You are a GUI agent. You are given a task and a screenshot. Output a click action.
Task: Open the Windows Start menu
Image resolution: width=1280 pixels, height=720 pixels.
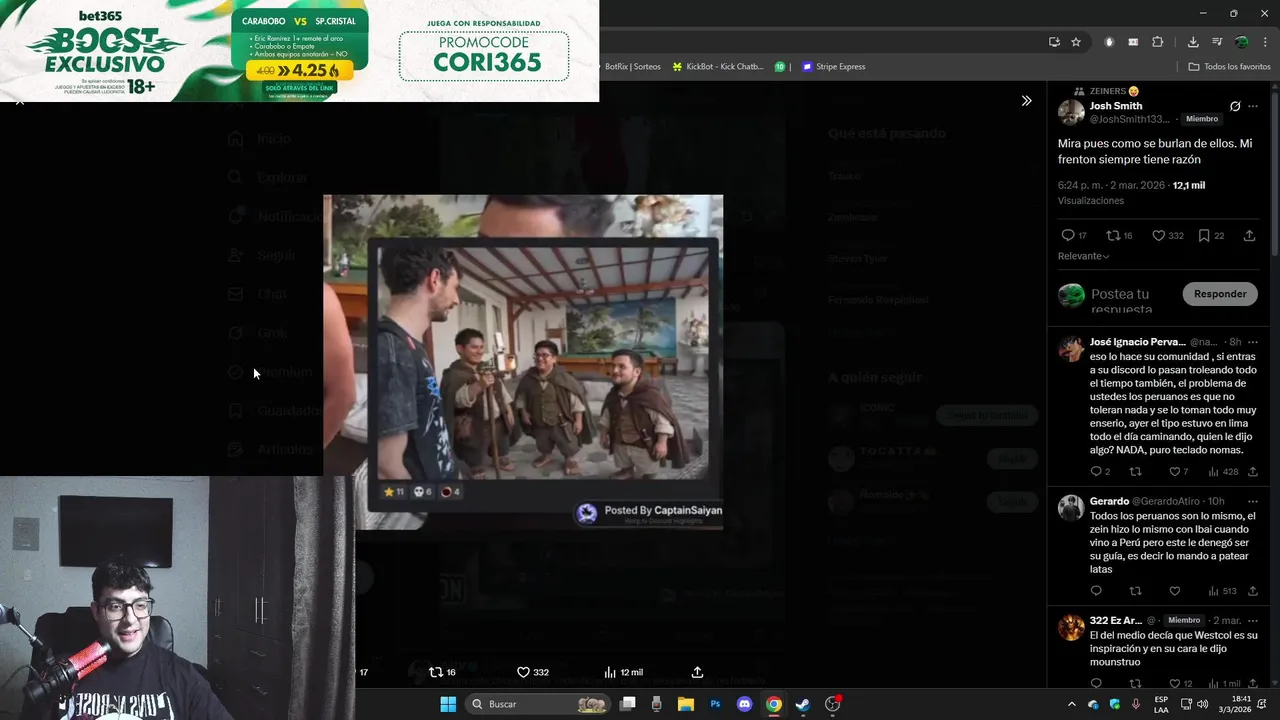[448, 704]
